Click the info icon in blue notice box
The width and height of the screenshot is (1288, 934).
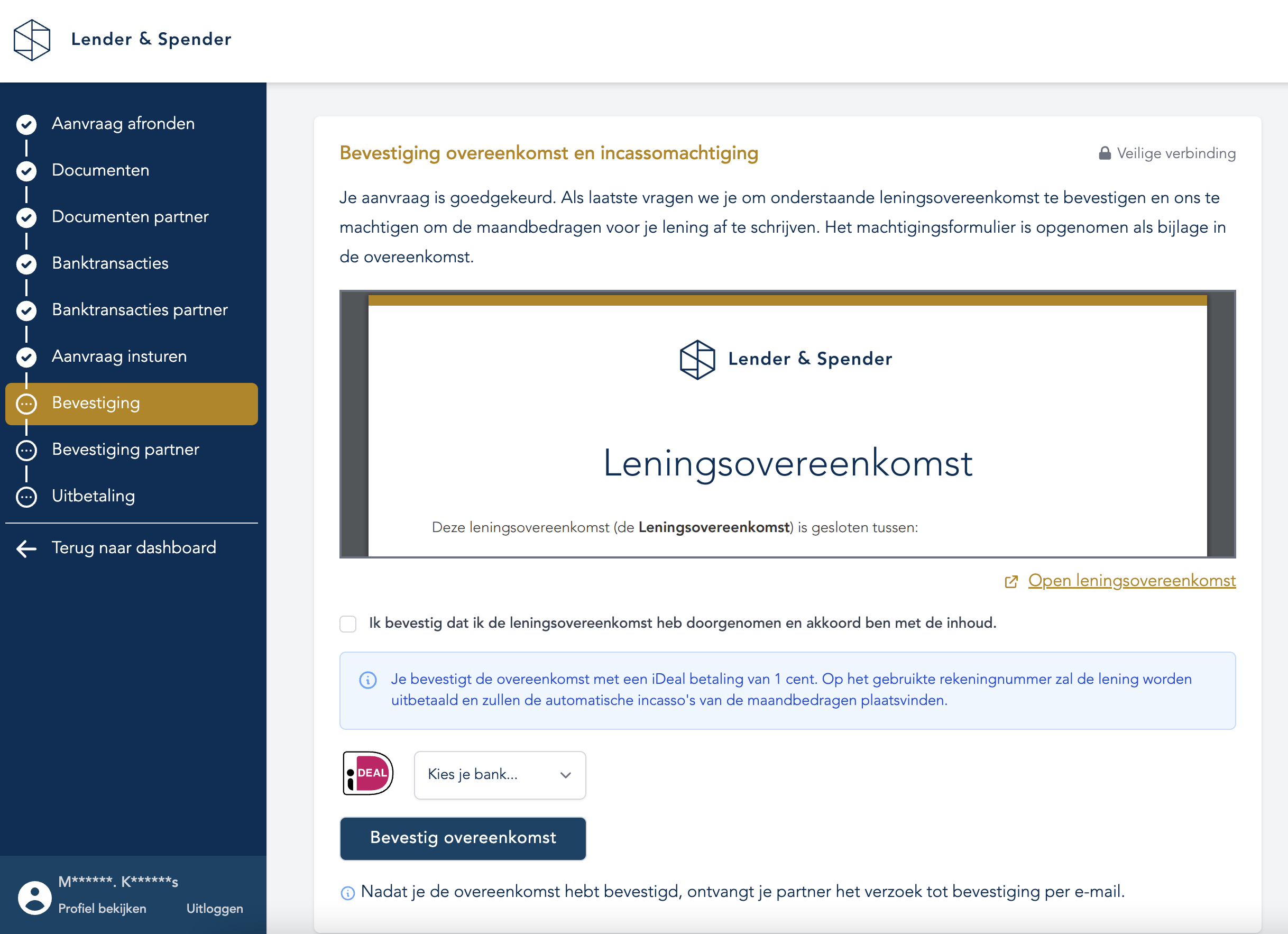coord(368,680)
